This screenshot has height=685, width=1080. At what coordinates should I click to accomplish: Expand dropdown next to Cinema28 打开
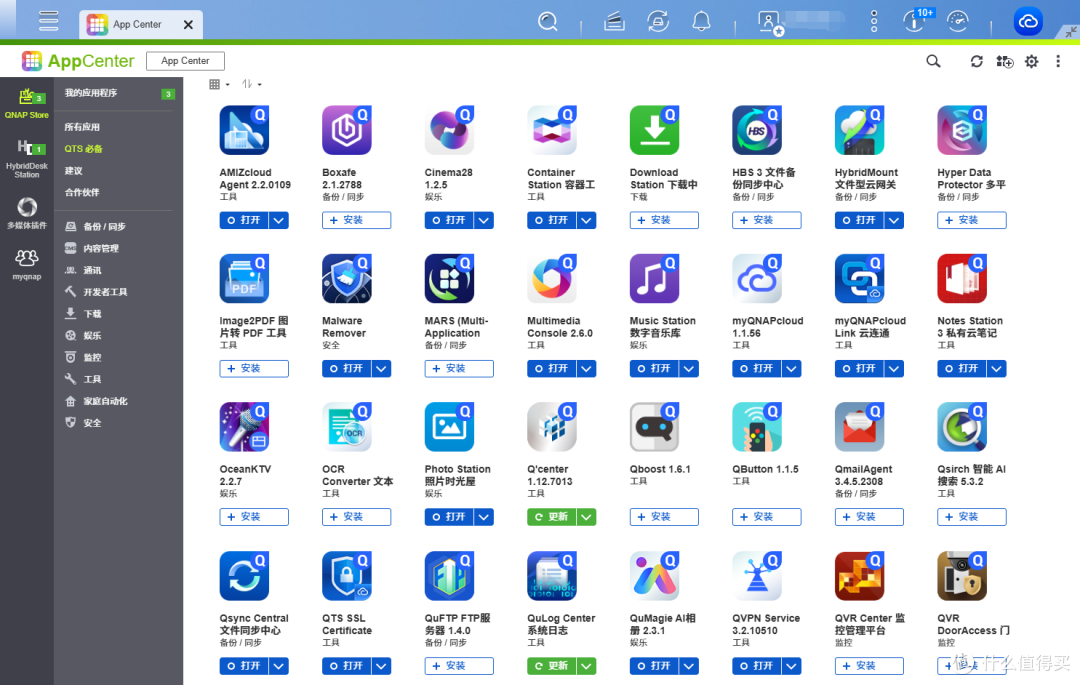pos(484,220)
